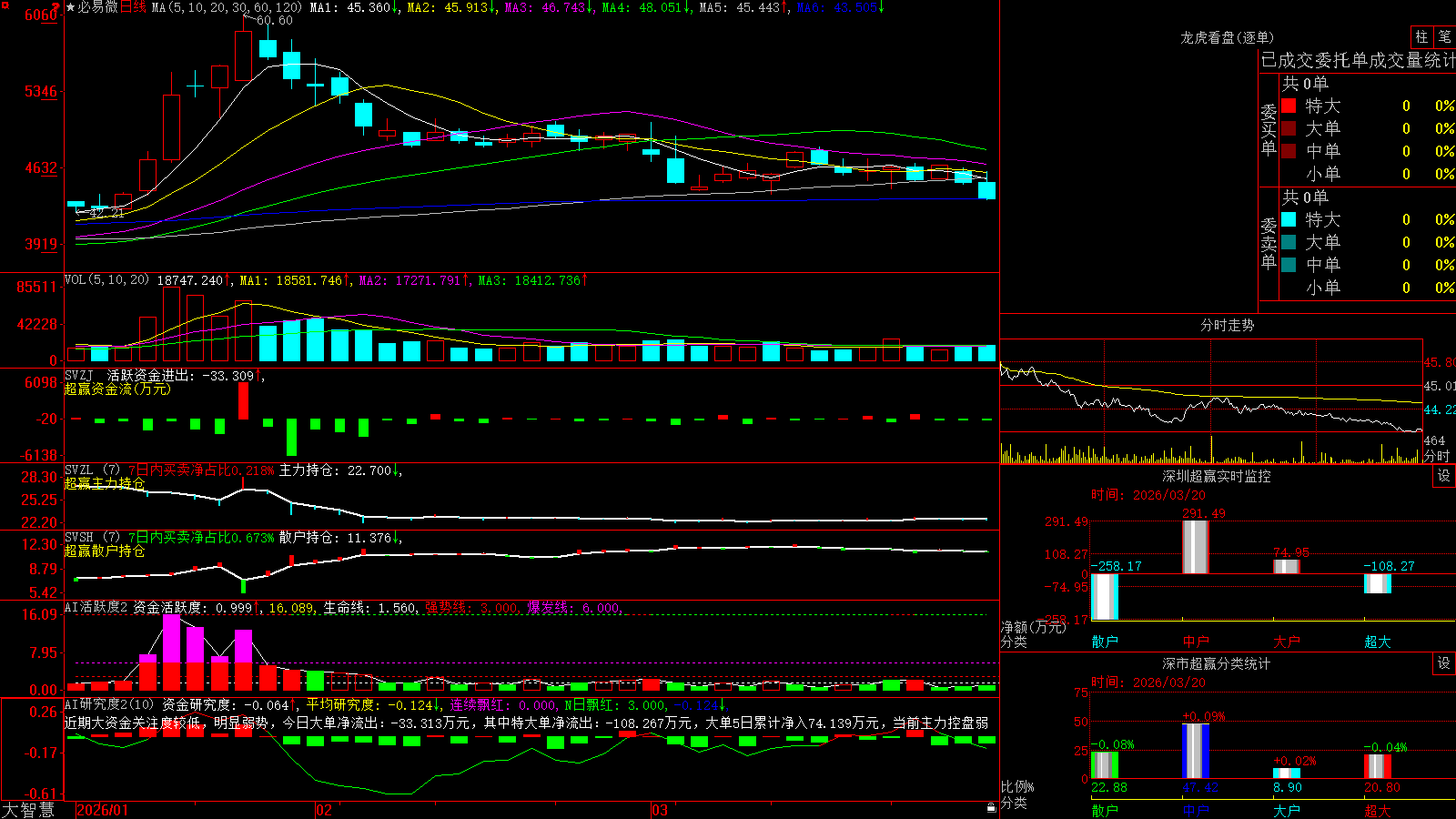The height and width of the screenshot is (819, 1456).
Task: Switch the order view to 笔 mode
Action: [x=1444, y=37]
